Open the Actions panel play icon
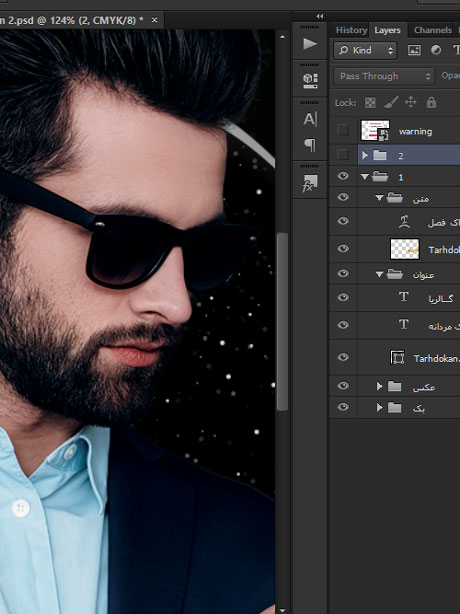460x614 pixels. [x=310, y=43]
